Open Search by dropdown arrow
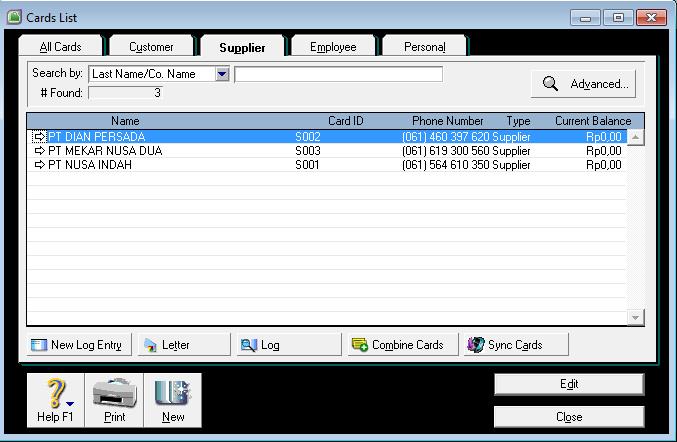The image size is (677, 442). 222,74
